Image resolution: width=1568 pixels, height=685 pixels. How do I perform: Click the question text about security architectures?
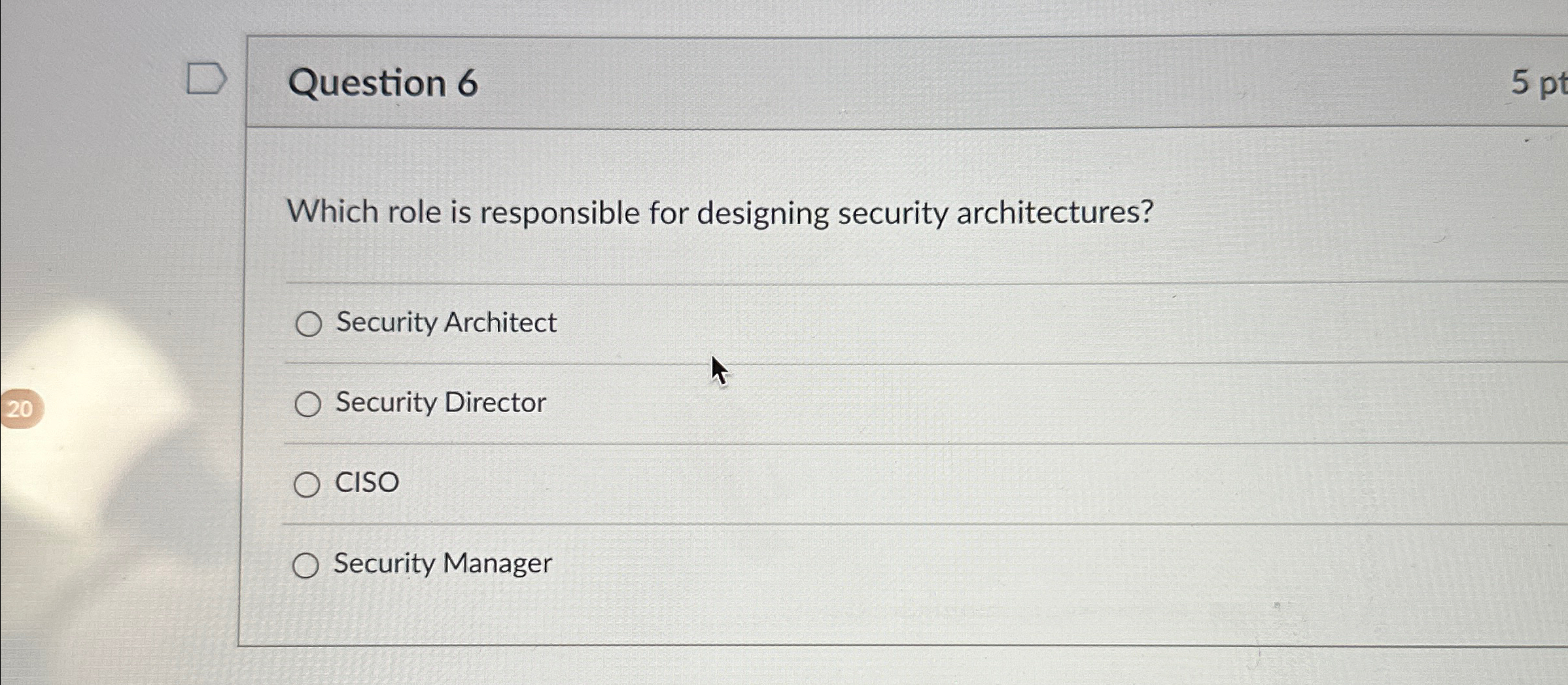pyautogui.click(x=720, y=211)
